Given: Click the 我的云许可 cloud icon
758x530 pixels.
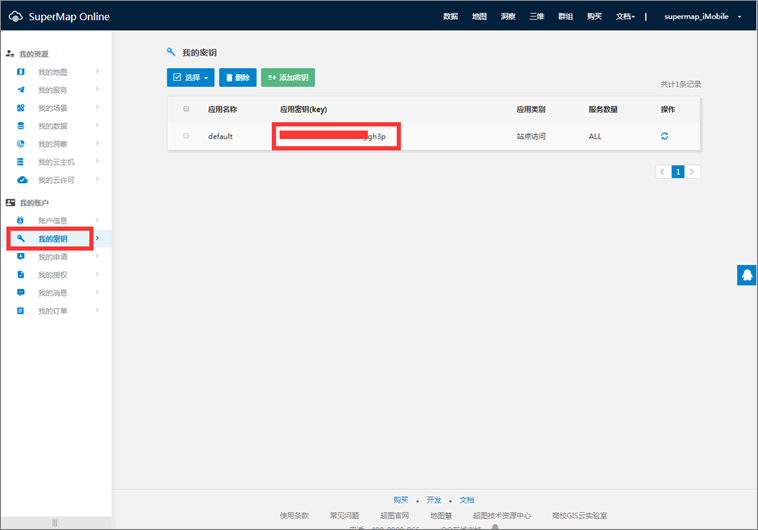Looking at the screenshot, I should 21,180.
